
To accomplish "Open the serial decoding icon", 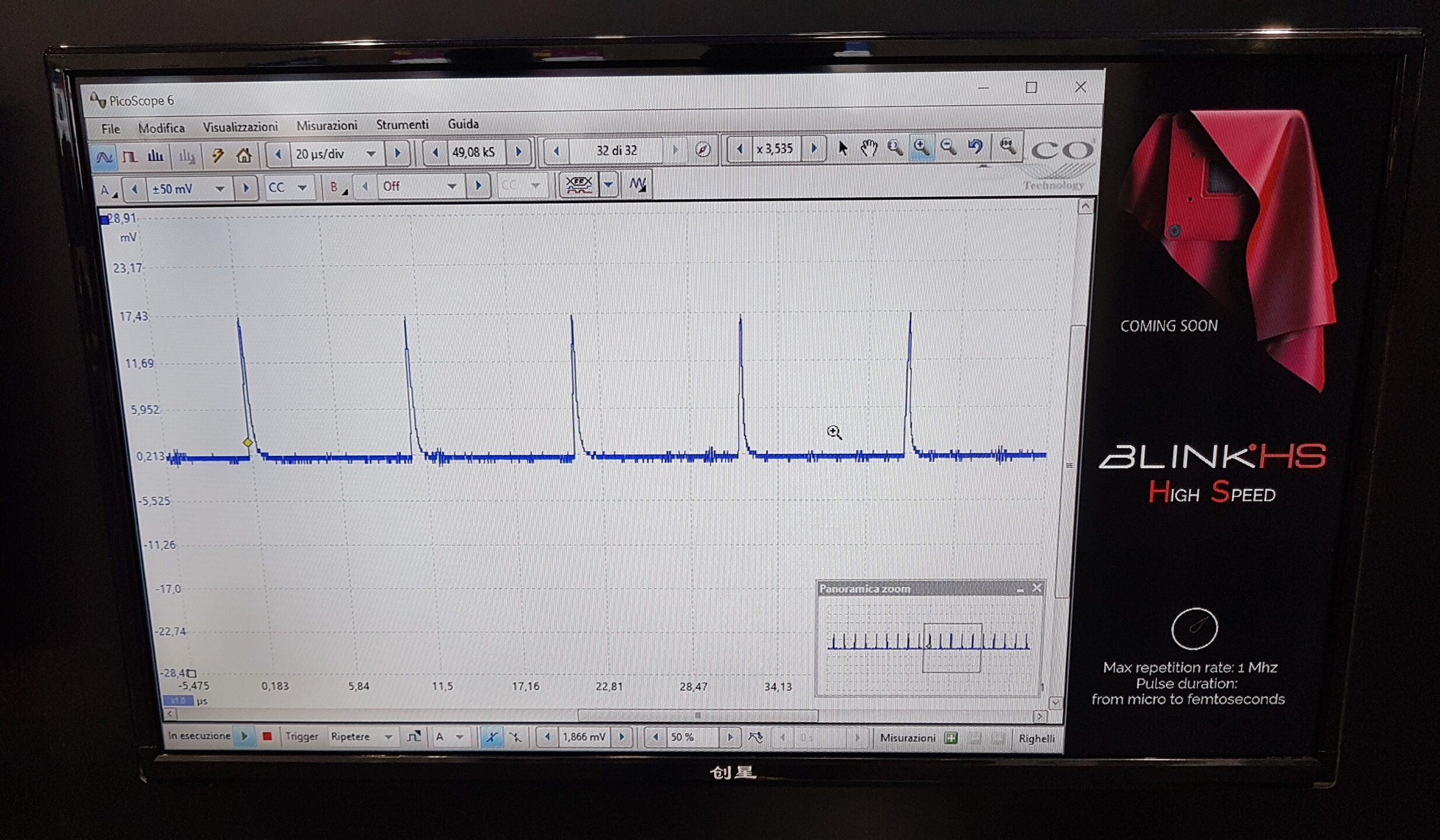I will [579, 185].
